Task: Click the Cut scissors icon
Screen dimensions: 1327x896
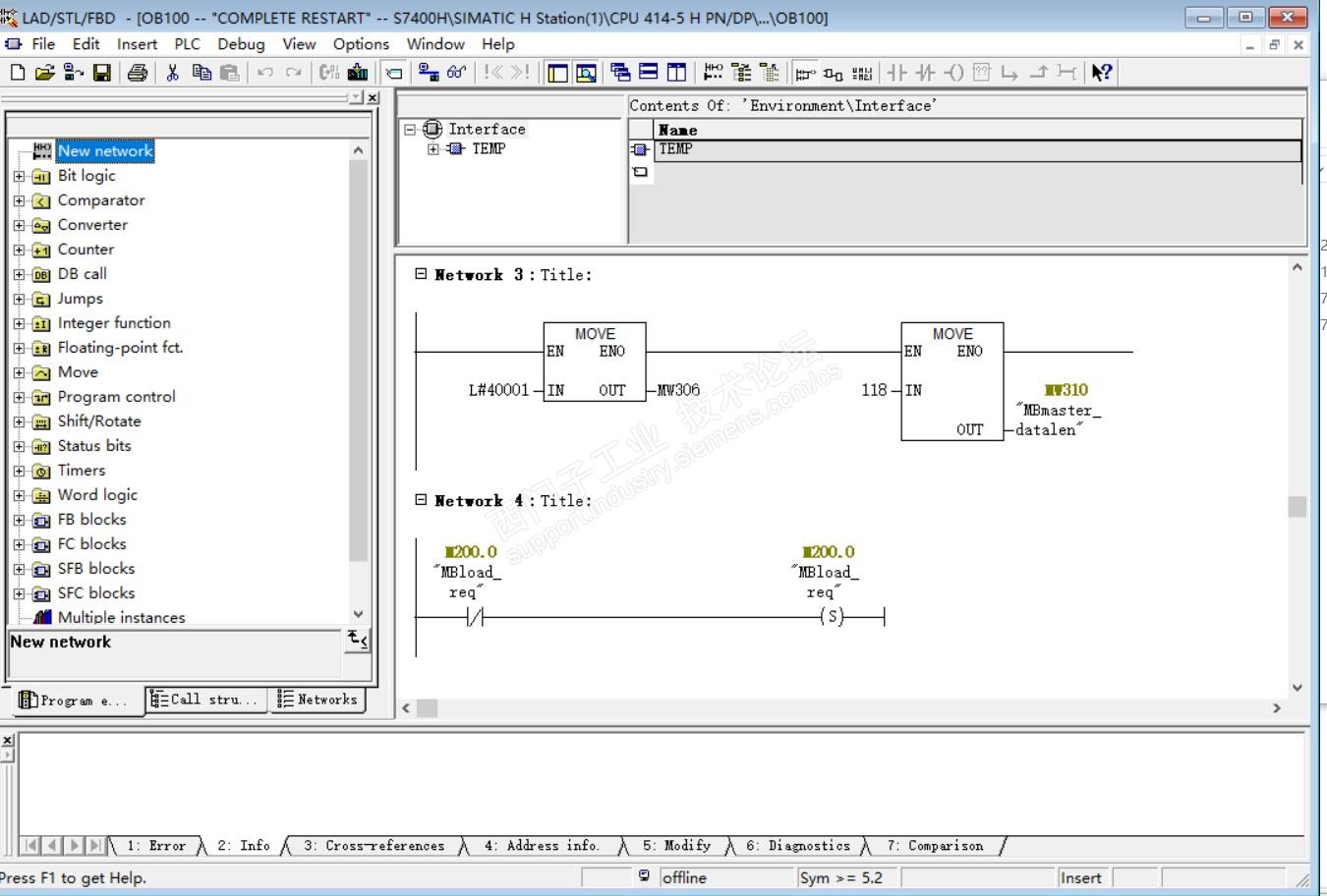Action: click(173, 73)
